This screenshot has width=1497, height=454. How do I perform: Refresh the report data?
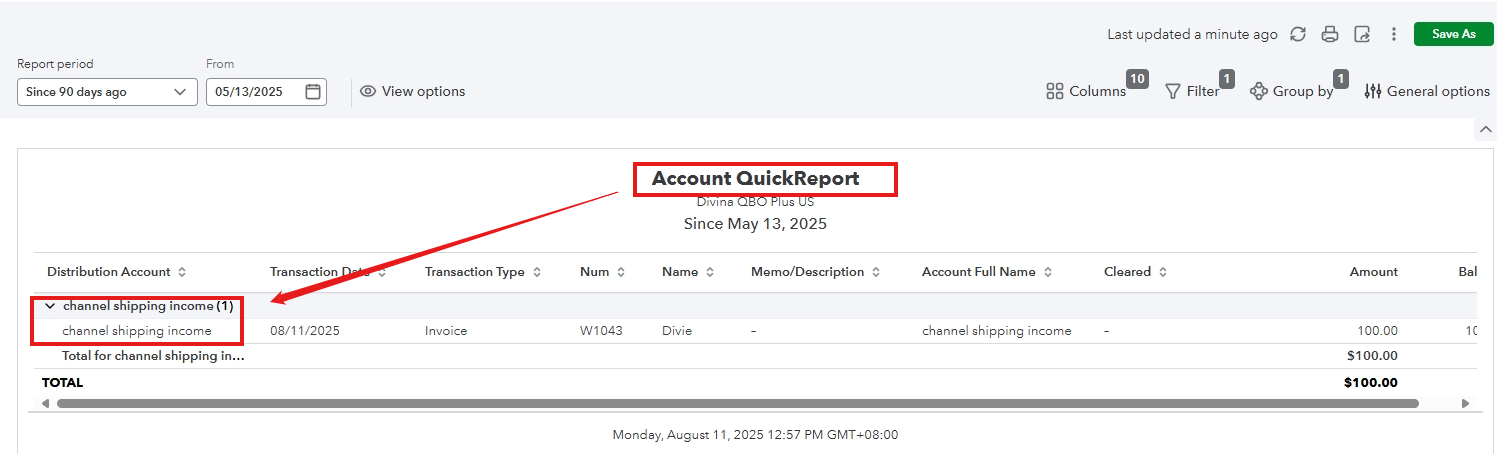pyautogui.click(x=1298, y=34)
